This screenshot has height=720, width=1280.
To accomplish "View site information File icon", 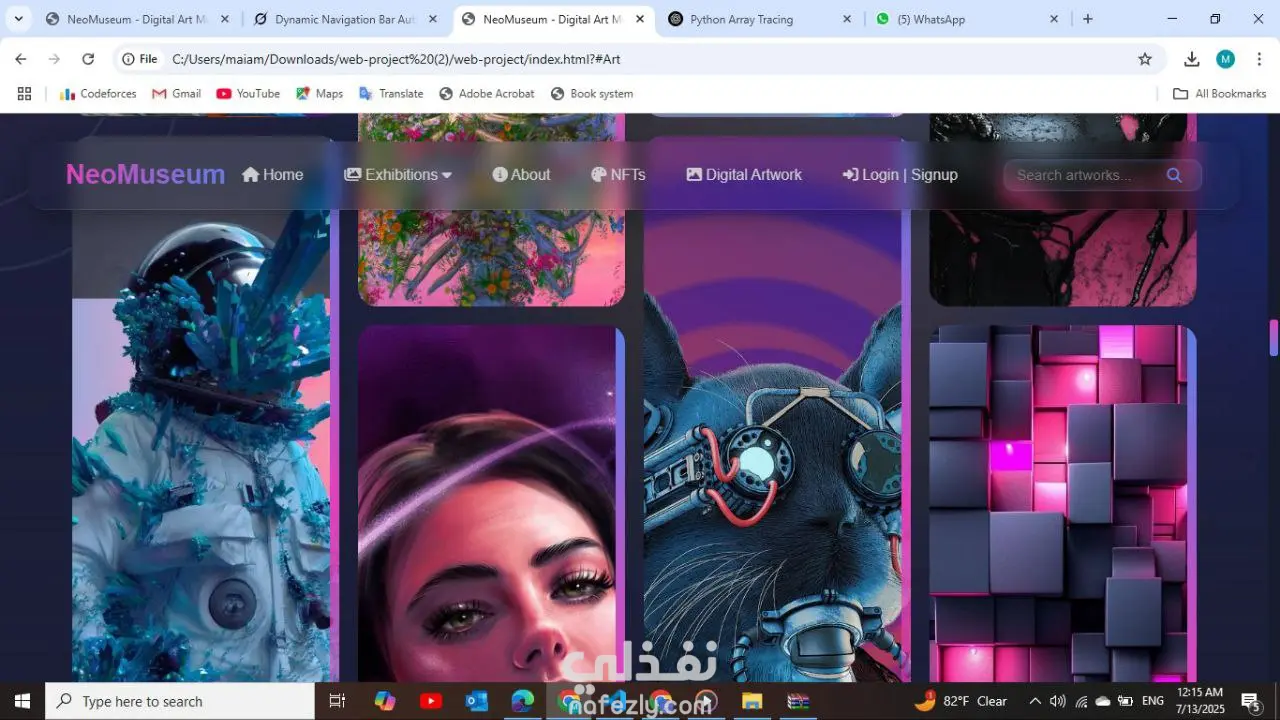I will click(140, 59).
